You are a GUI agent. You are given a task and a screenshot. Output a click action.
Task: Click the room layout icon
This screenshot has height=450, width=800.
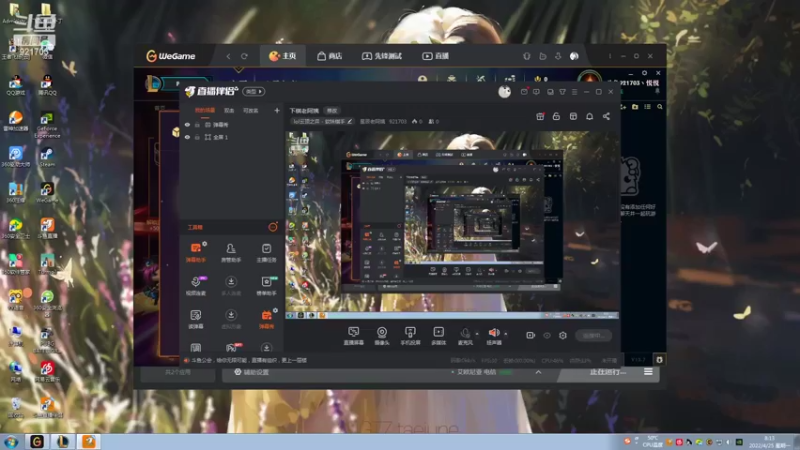[x=573, y=116]
